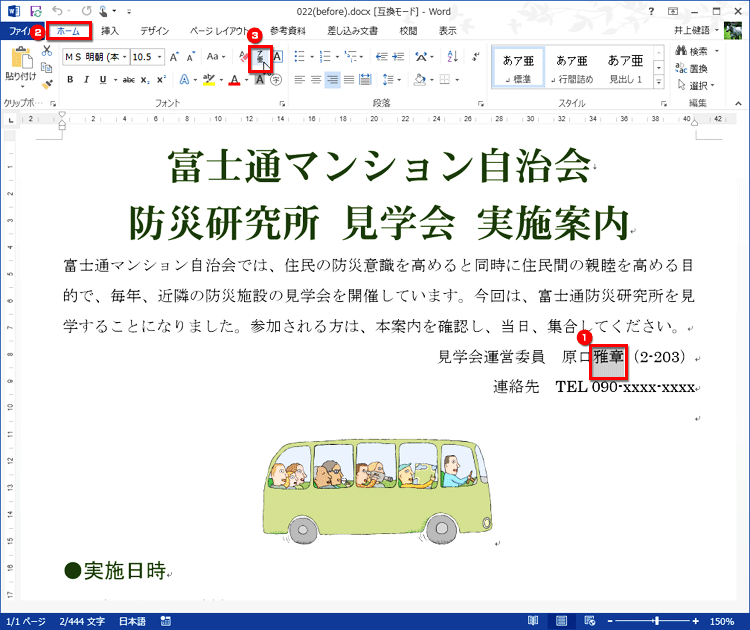Apply the 行間詰め style
Screen dimensions: 750x630
(x=572, y=67)
